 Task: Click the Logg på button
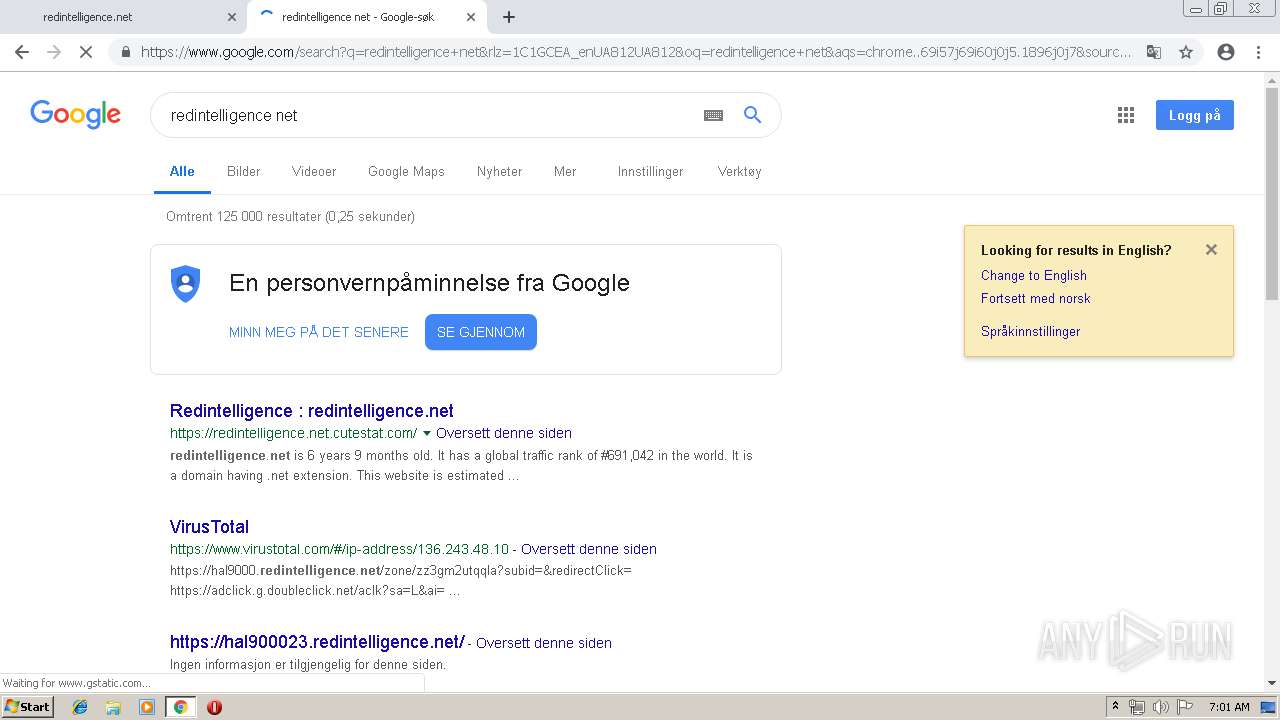pos(1194,115)
